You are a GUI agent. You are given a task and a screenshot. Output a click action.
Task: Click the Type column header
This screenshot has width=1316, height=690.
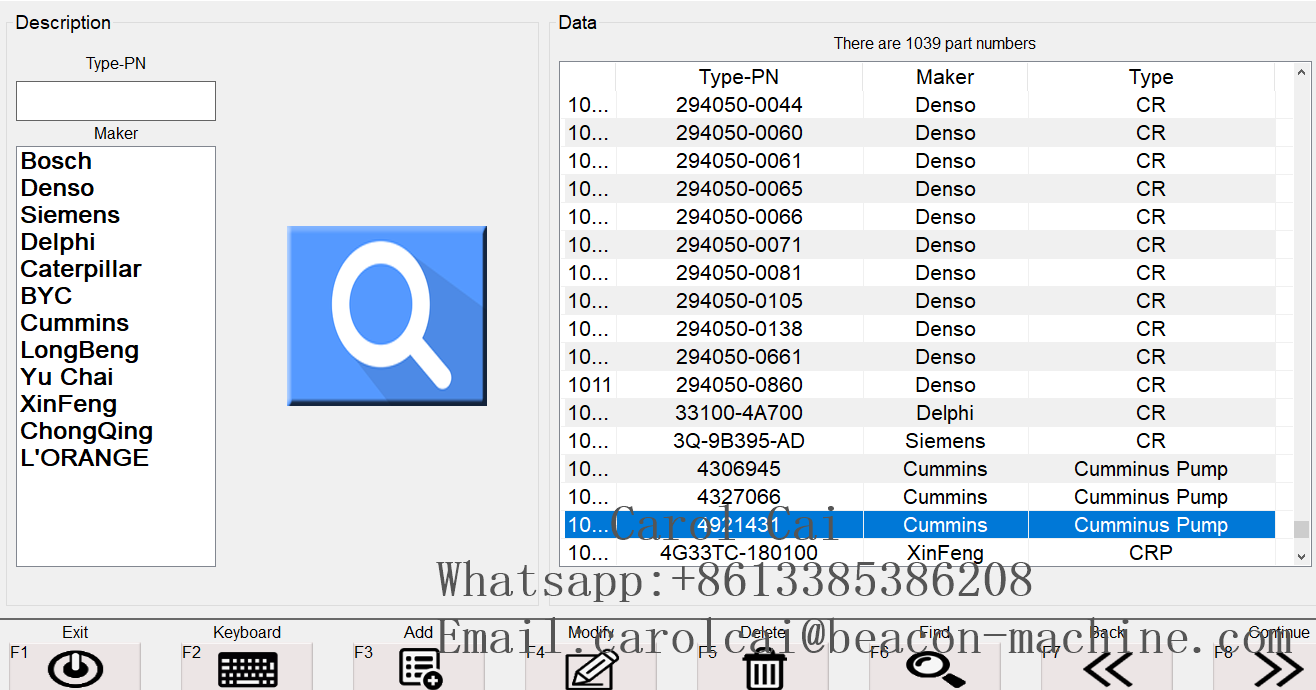pyautogui.click(x=1151, y=77)
